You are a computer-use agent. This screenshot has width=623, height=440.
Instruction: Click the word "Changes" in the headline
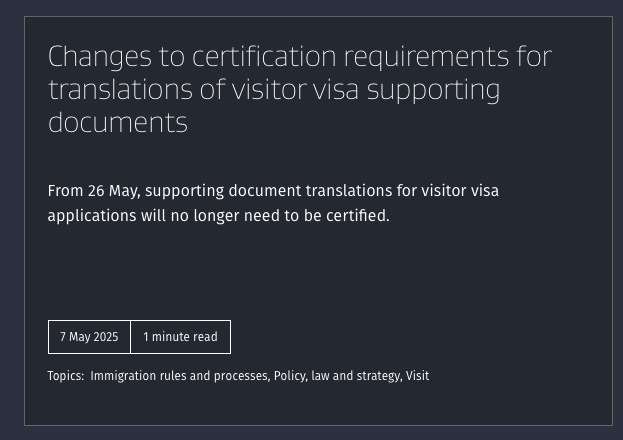click(100, 56)
